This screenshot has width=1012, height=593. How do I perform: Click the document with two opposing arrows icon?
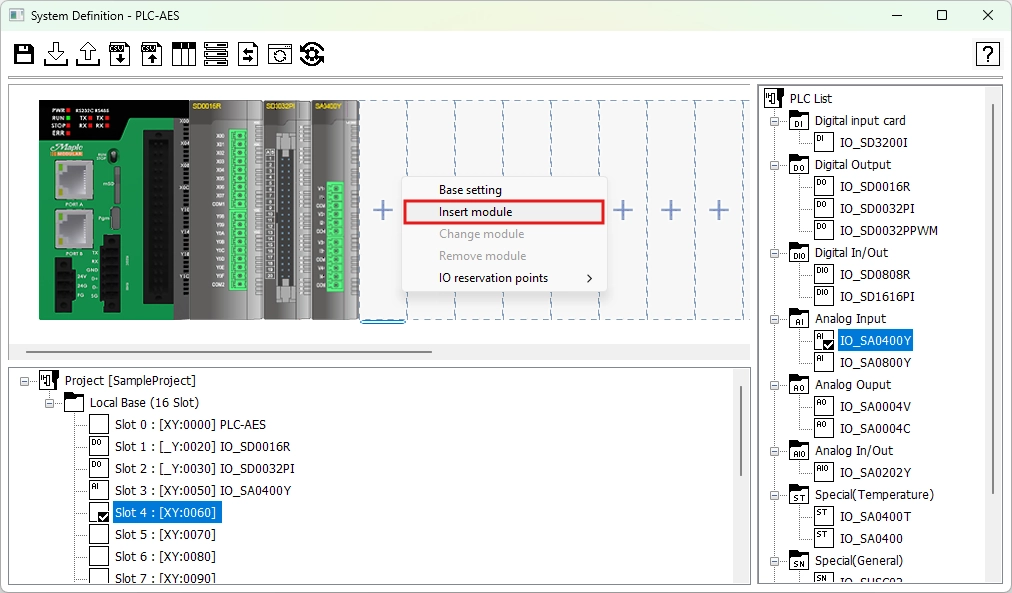248,54
